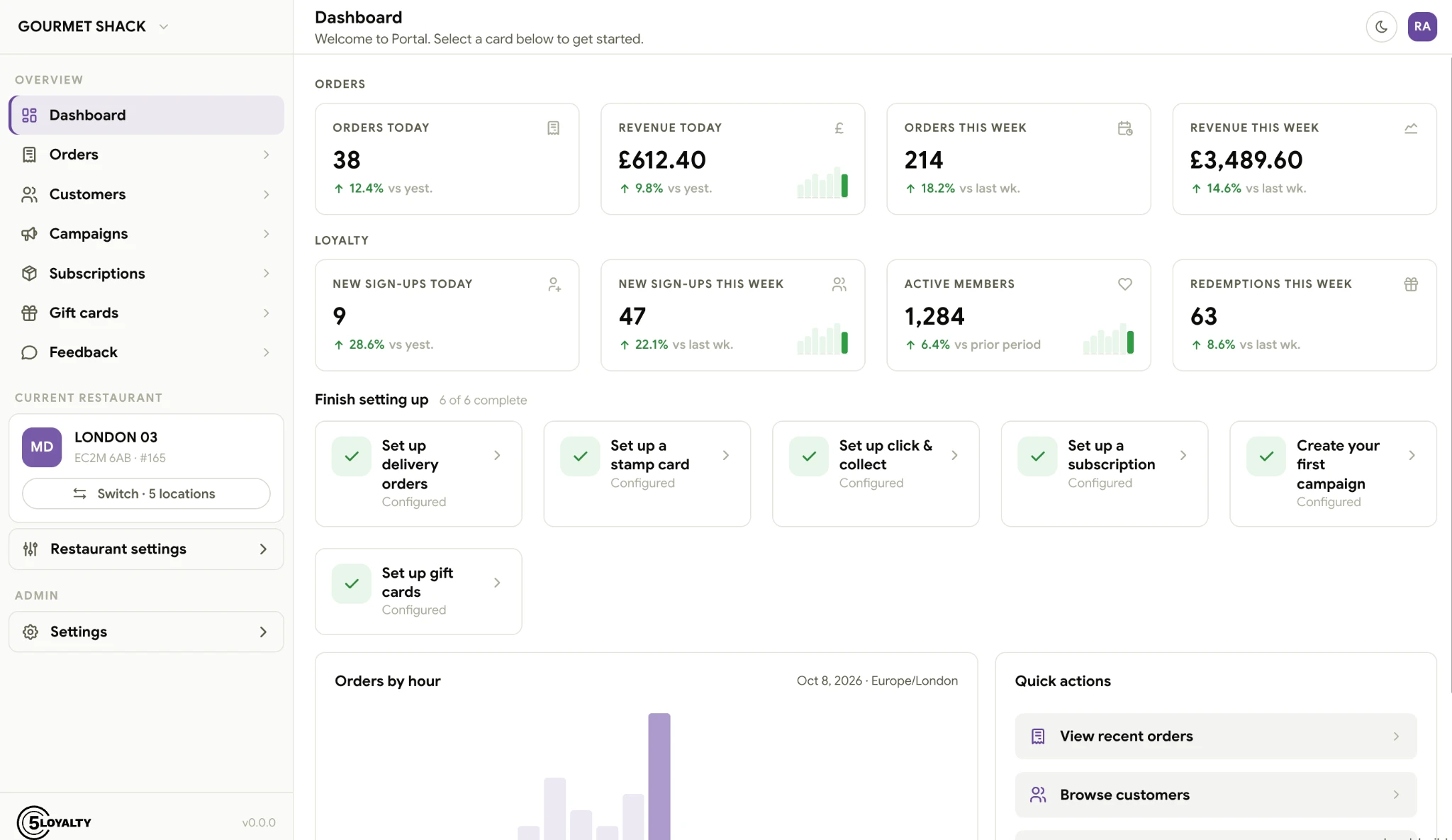Click the Active Members sparkline chart
The image size is (1452, 840).
point(1108,339)
